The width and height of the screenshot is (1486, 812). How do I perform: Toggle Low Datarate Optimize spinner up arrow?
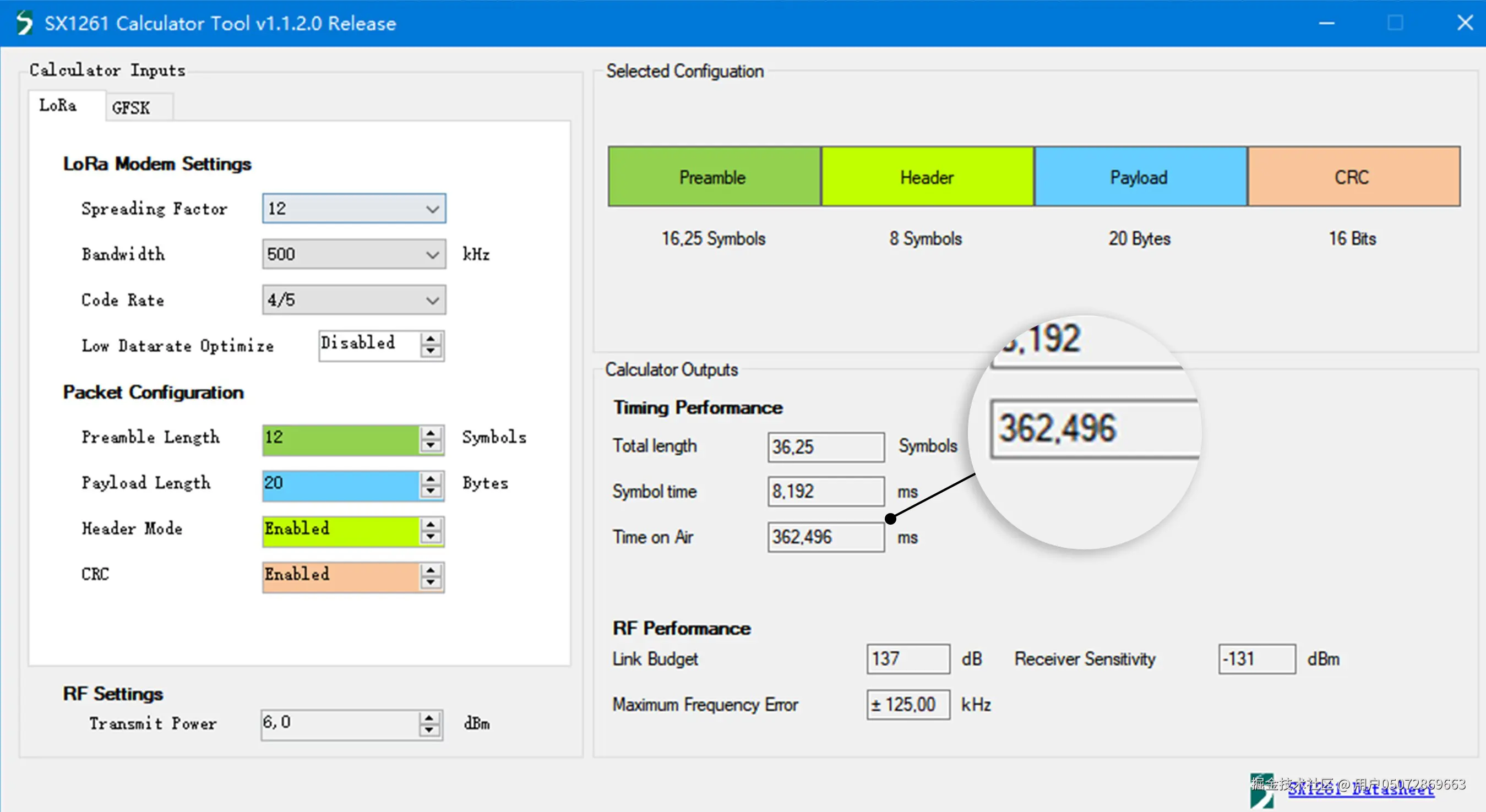pyautogui.click(x=431, y=339)
